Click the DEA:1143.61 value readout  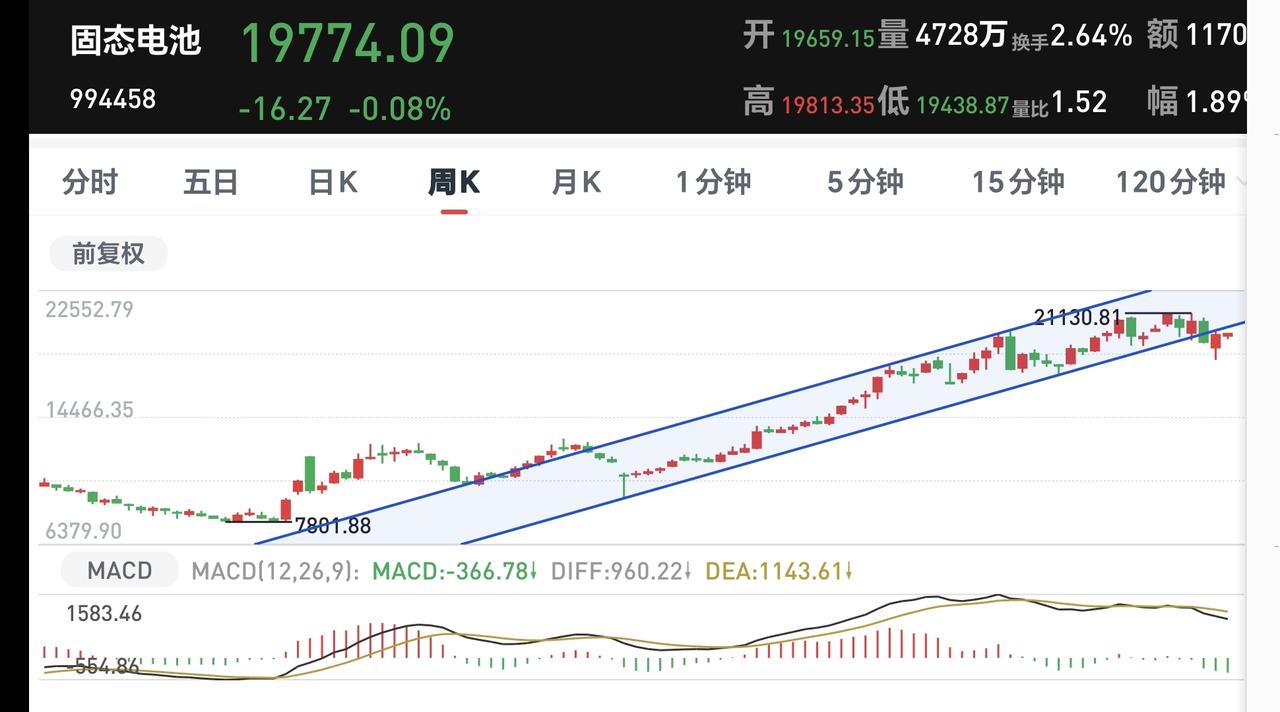779,572
